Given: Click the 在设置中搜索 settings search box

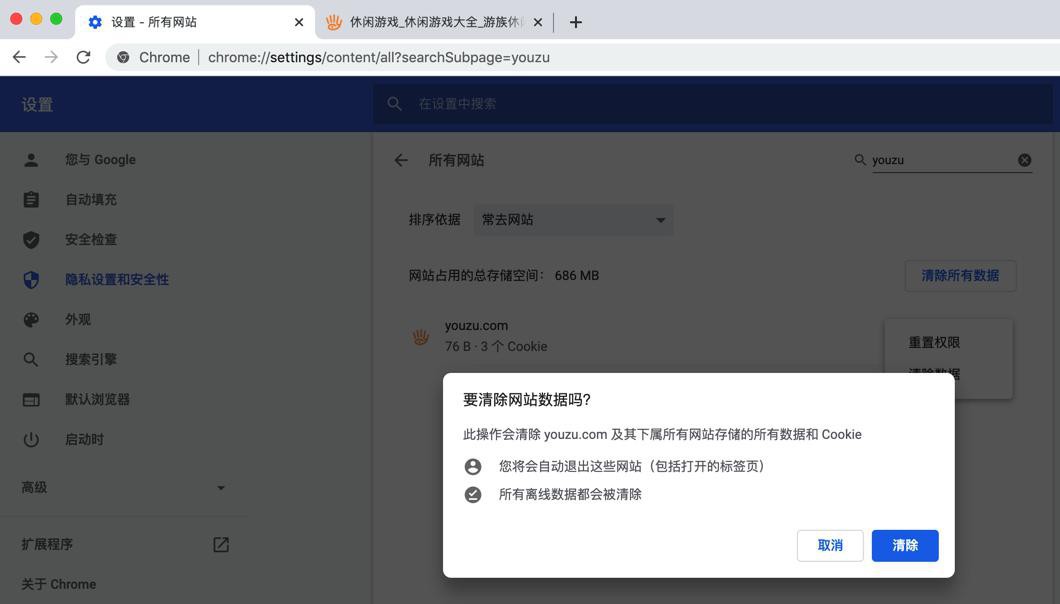Looking at the screenshot, I should (x=713, y=103).
